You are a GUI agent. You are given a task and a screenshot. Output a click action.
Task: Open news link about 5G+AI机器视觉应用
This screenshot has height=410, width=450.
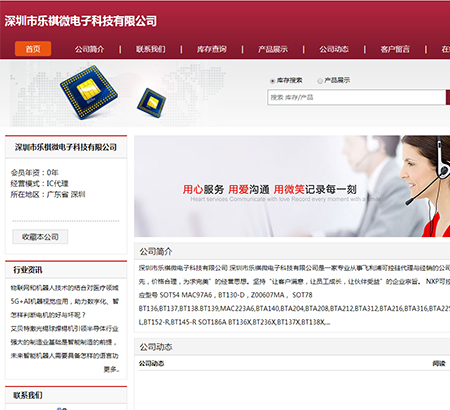[64, 301]
